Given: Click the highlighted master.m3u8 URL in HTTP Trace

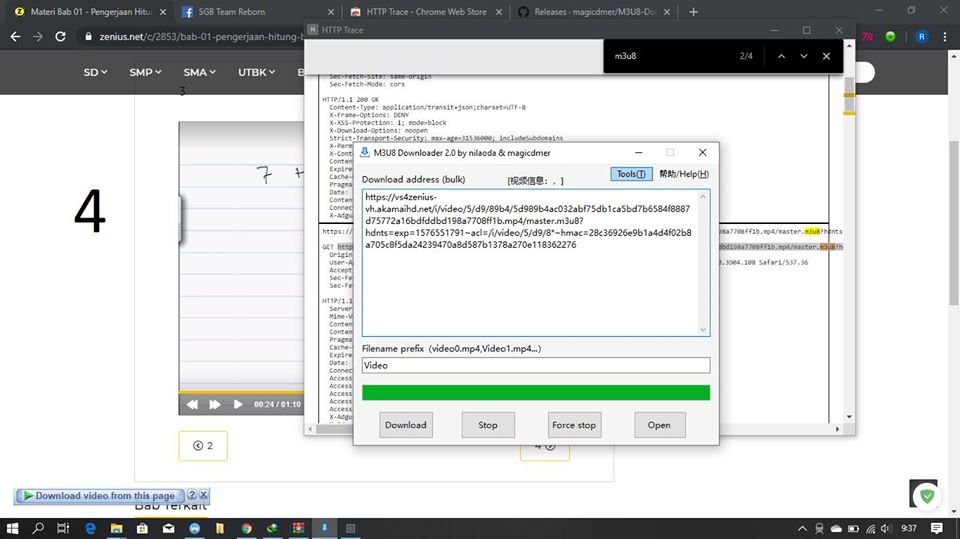Looking at the screenshot, I should point(781,247).
